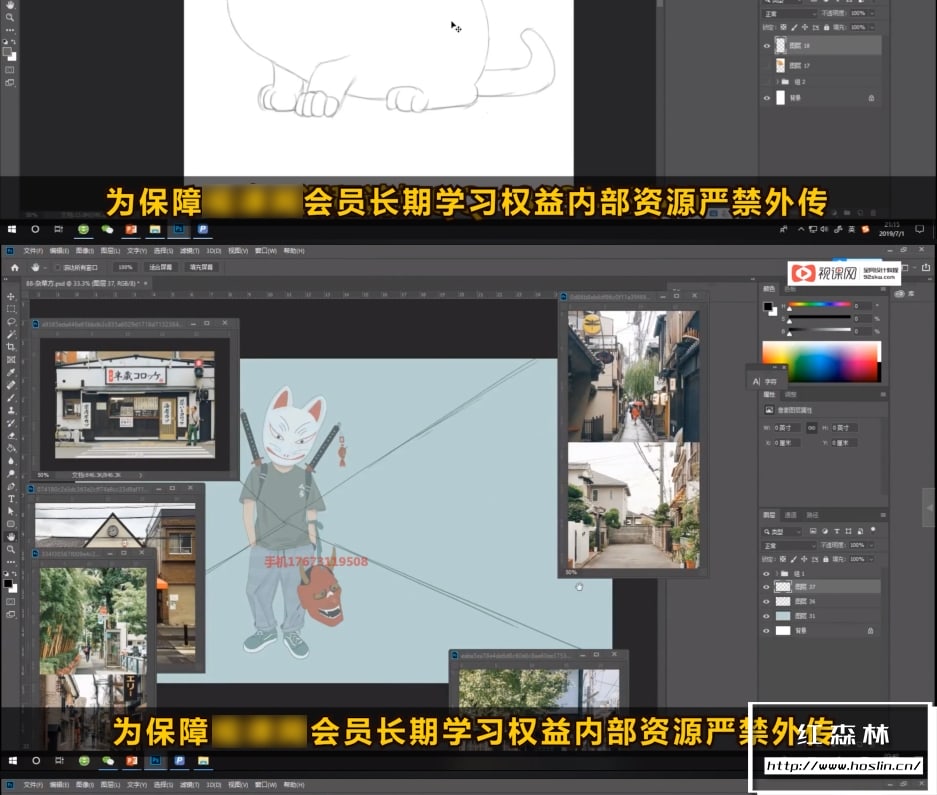This screenshot has height=795, width=937.
Task: Click the W width field in Properties
Action: (787, 428)
